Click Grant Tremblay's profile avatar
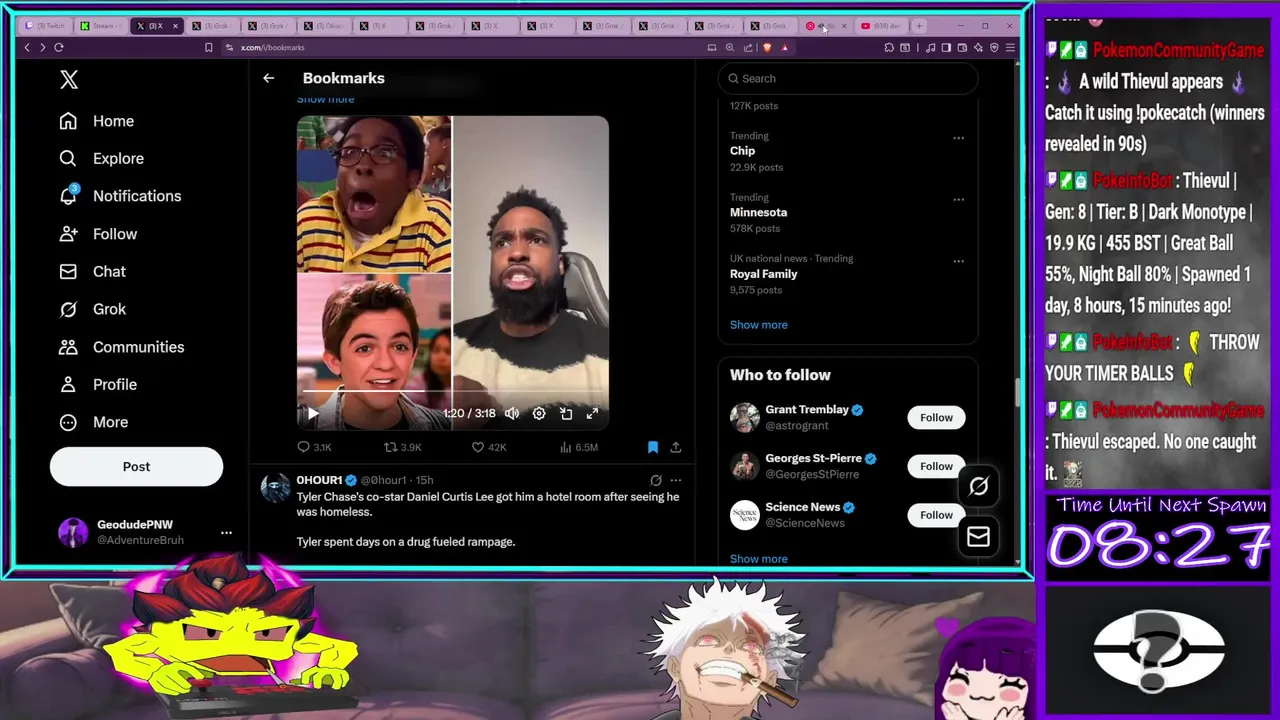 745,417
